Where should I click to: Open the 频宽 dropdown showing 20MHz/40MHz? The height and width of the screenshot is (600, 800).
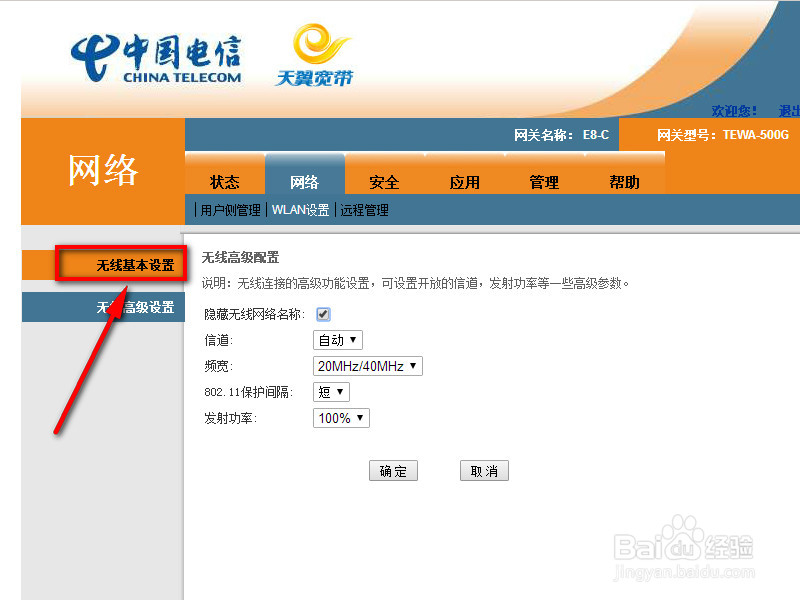[x=368, y=366]
